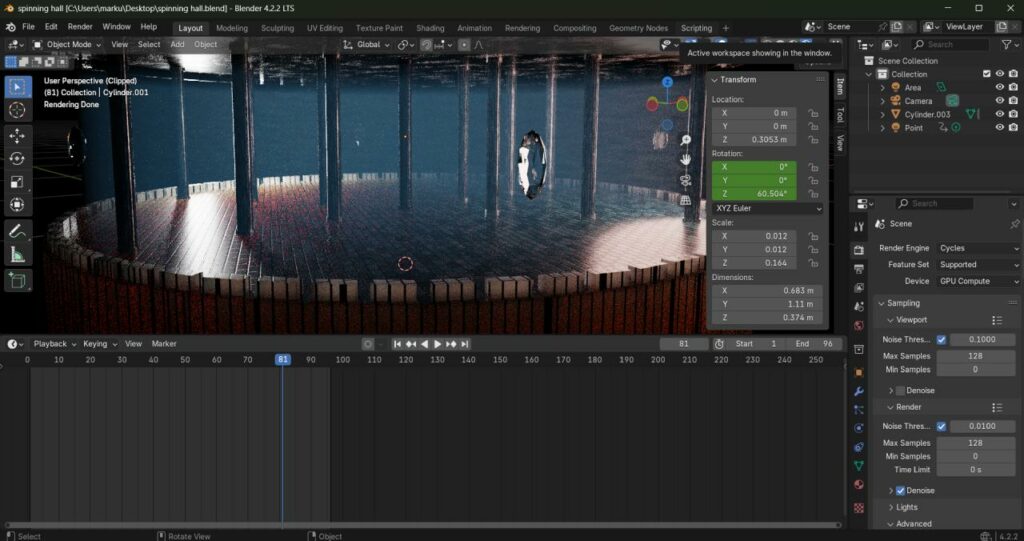
Task: Choose the Select Box tool
Action: pos(18,87)
